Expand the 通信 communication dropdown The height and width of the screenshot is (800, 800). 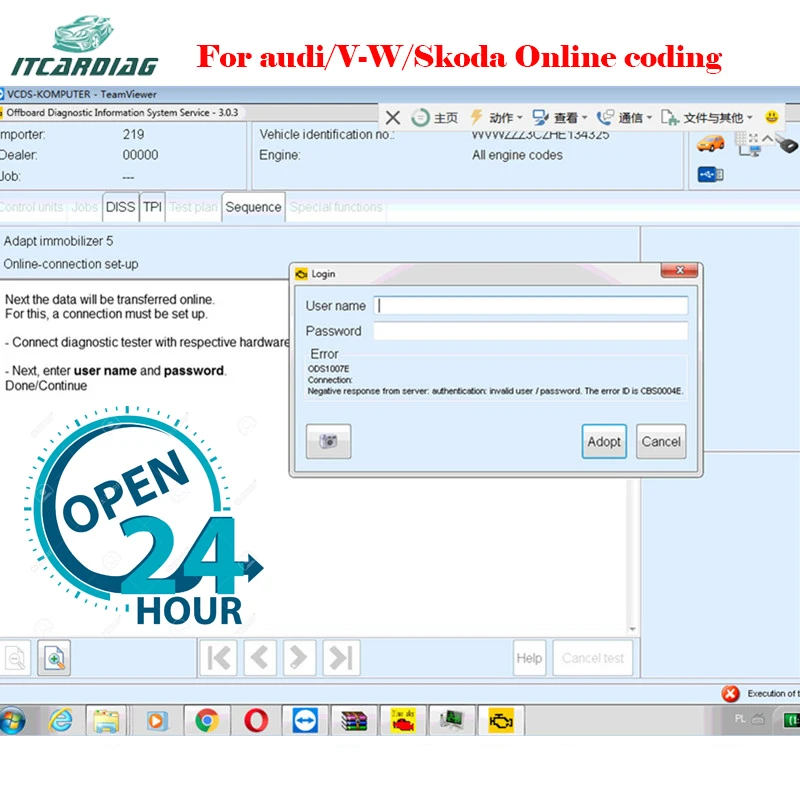pyautogui.click(x=624, y=118)
